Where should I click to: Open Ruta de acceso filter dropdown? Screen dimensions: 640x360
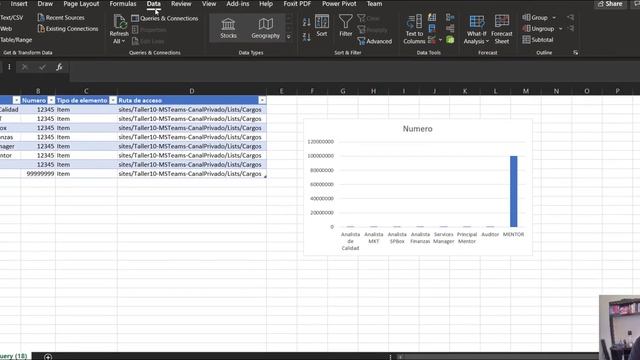point(262,100)
